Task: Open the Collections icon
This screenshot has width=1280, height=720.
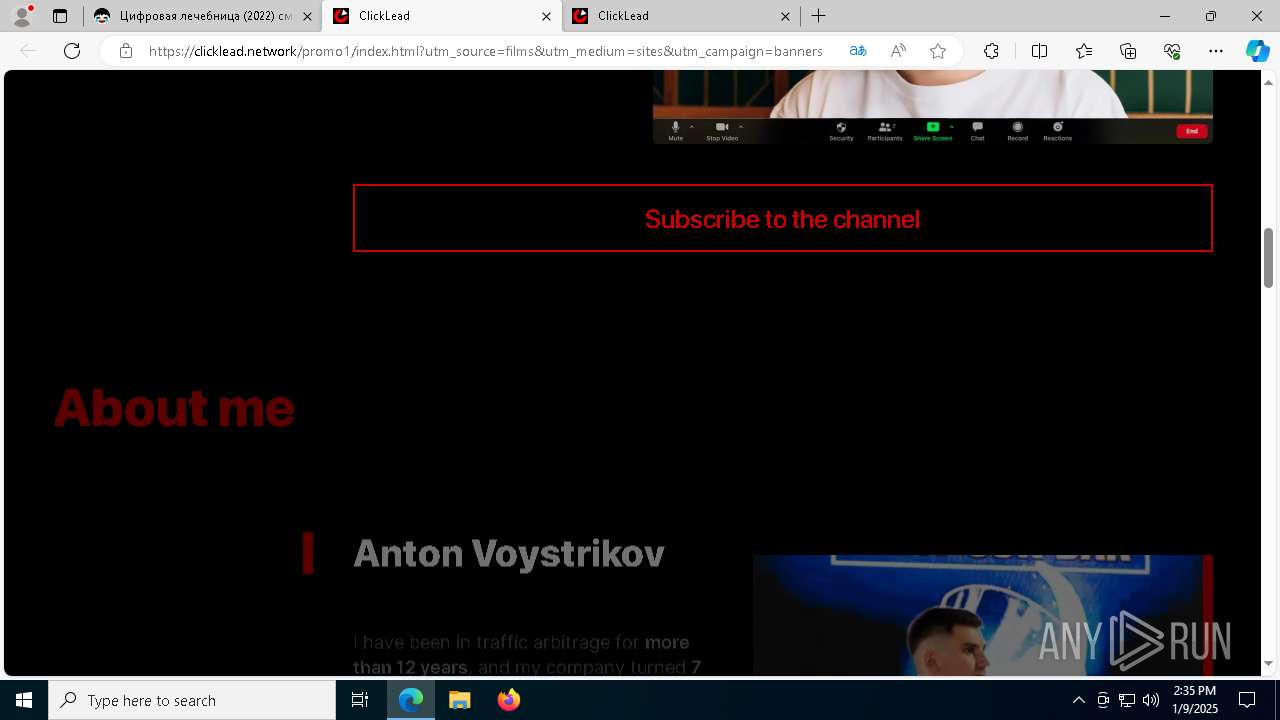Action: (x=1128, y=51)
